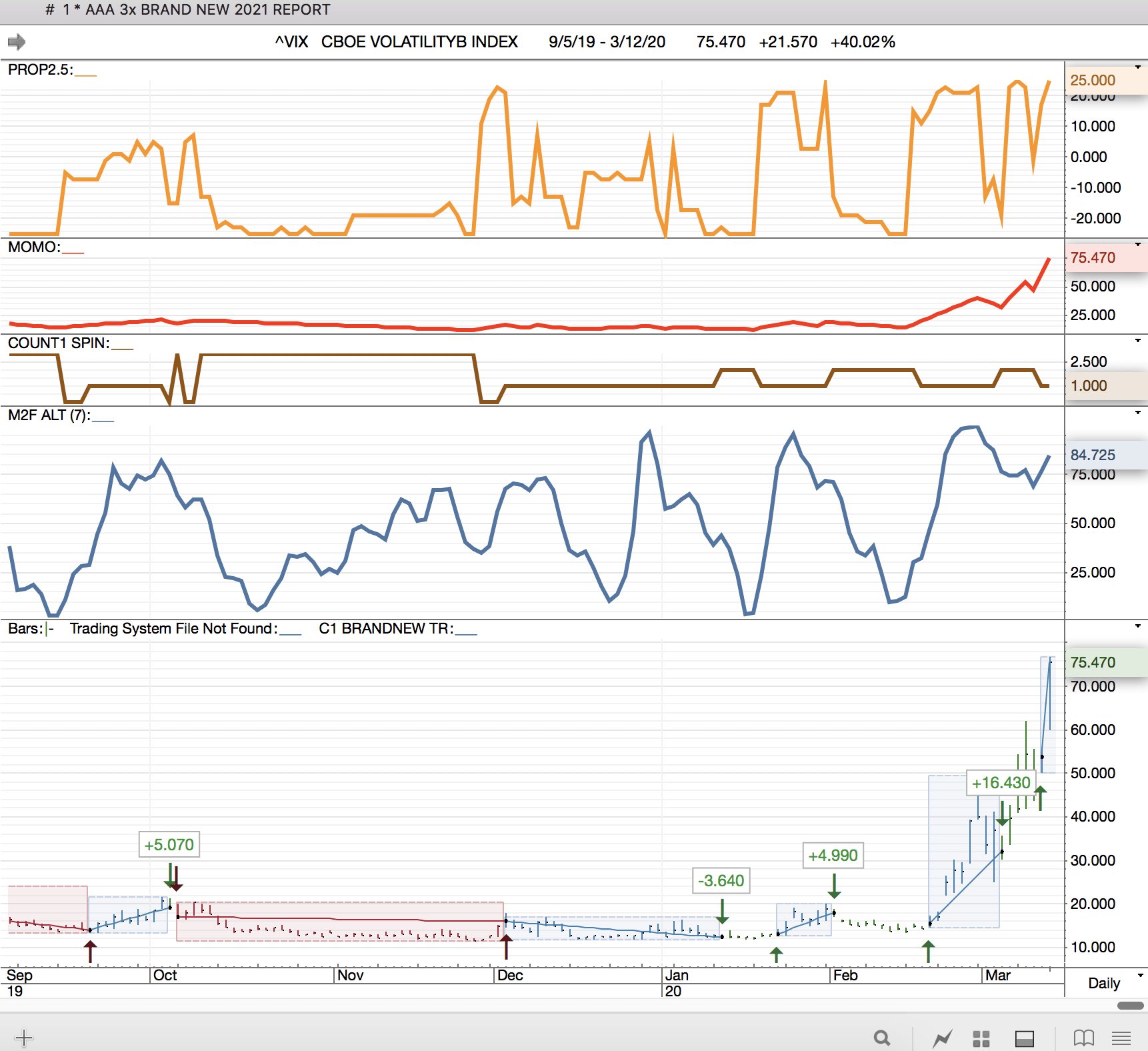
Task: Open the MOMO pane dropdown arrow
Action: pyautogui.click(x=1138, y=245)
